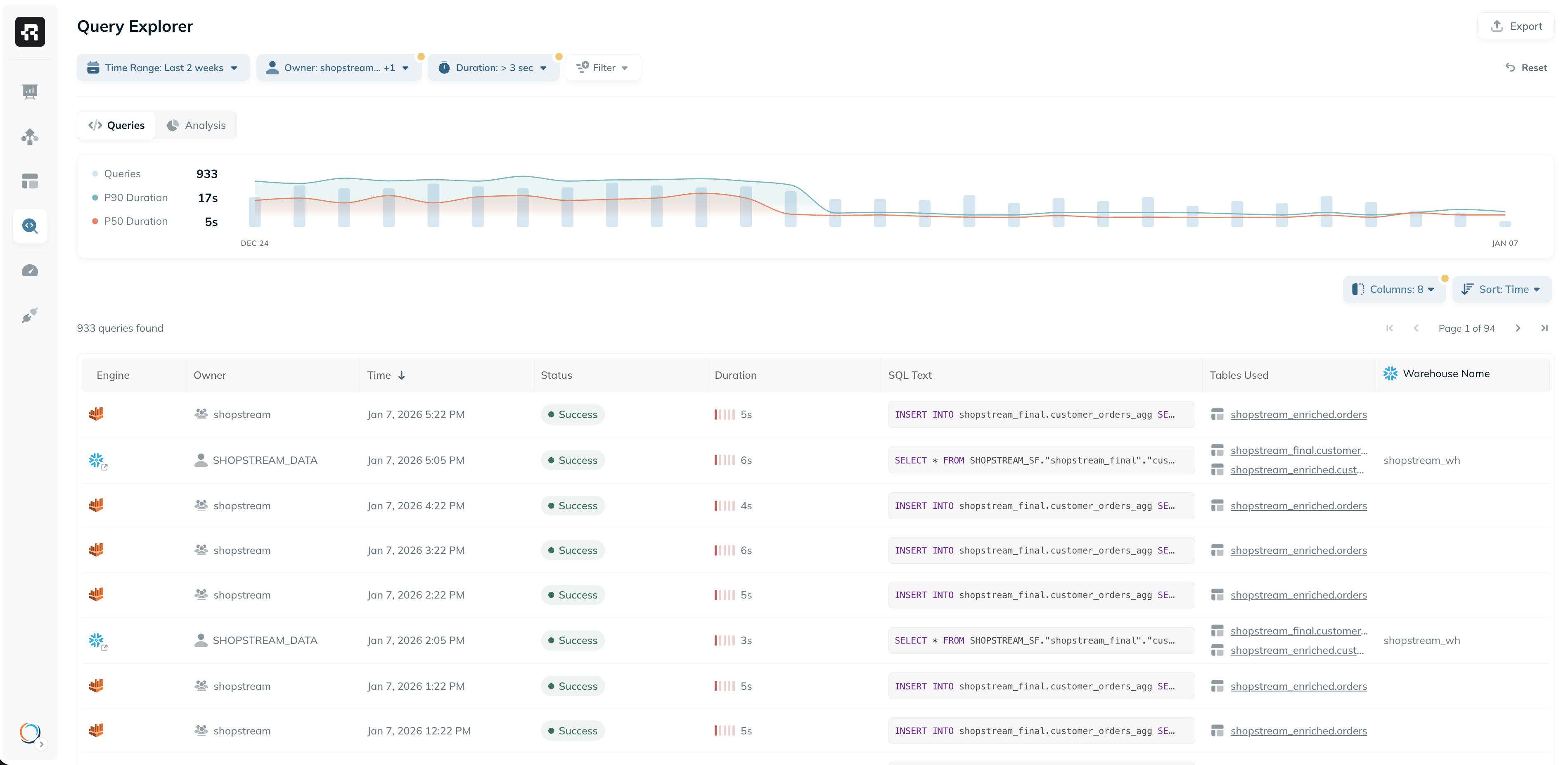The image size is (1568, 765).
Task: Click the Export button
Action: [1515, 26]
